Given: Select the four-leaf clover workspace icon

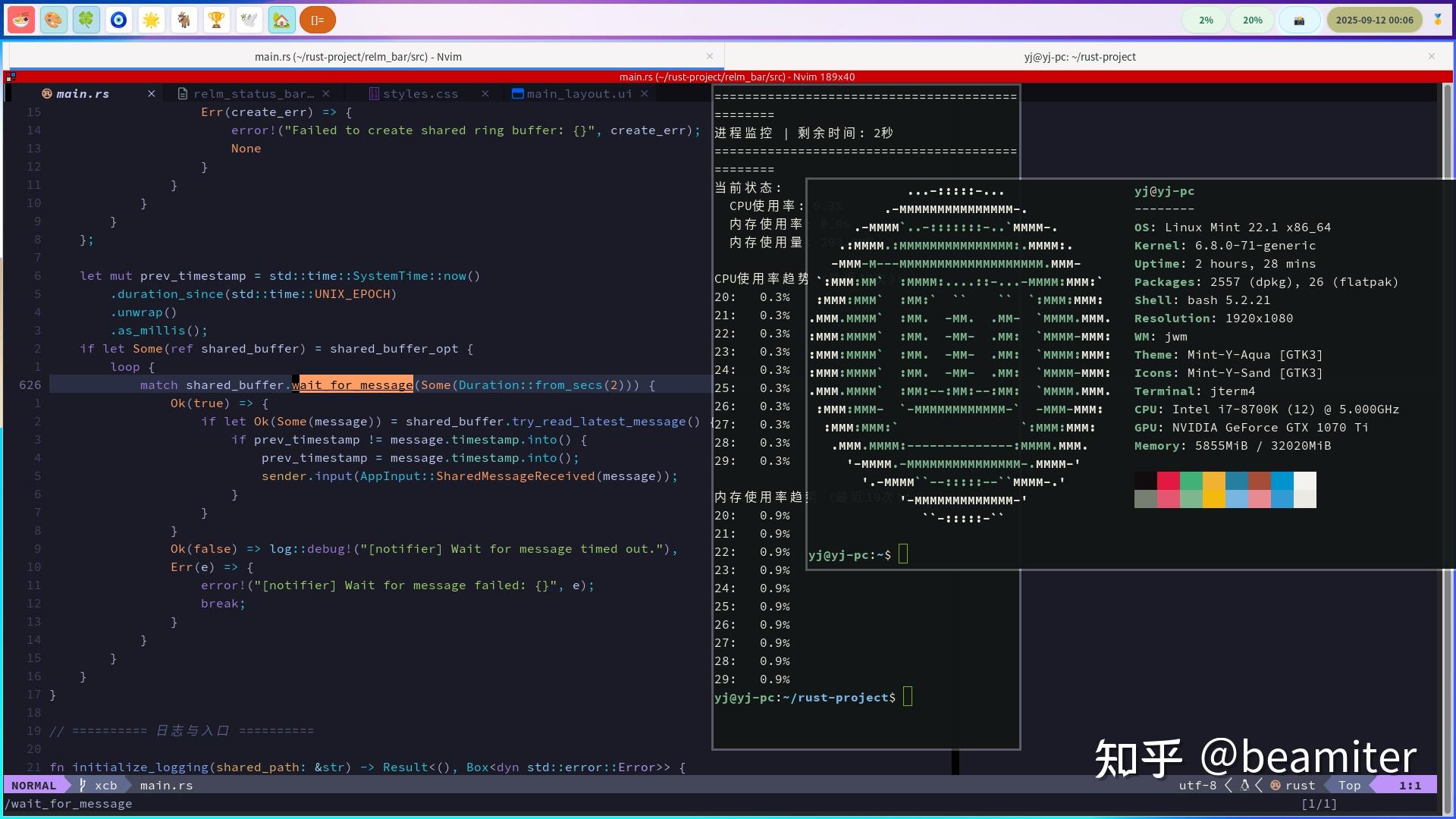Looking at the screenshot, I should tap(86, 20).
